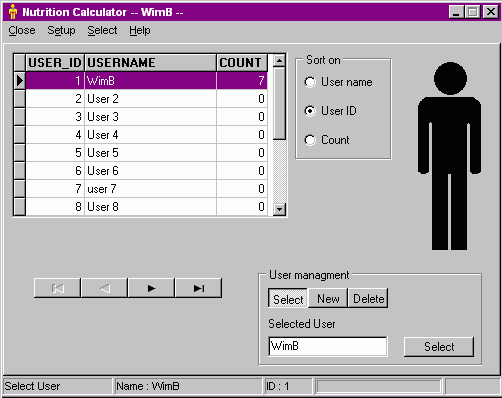The height and width of the screenshot is (398, 502).
Task: Open the Close menu
Action: (x=22, y=30)
